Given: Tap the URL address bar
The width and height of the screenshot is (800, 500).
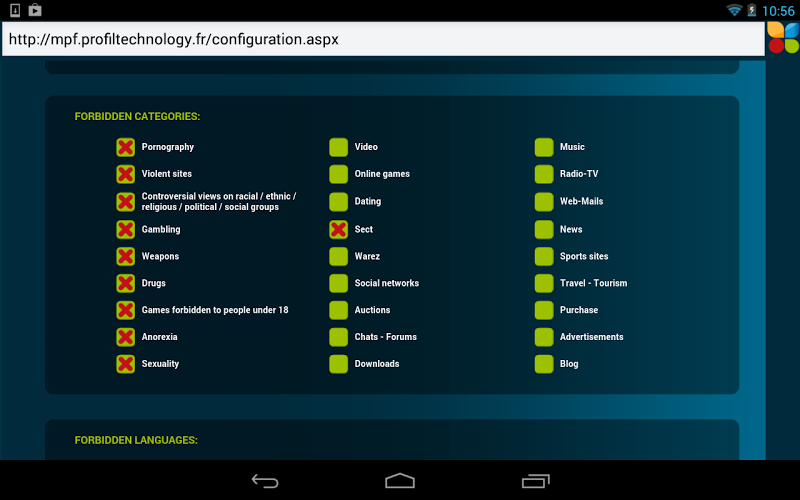Looking at the screenshot, I should 383,39.
